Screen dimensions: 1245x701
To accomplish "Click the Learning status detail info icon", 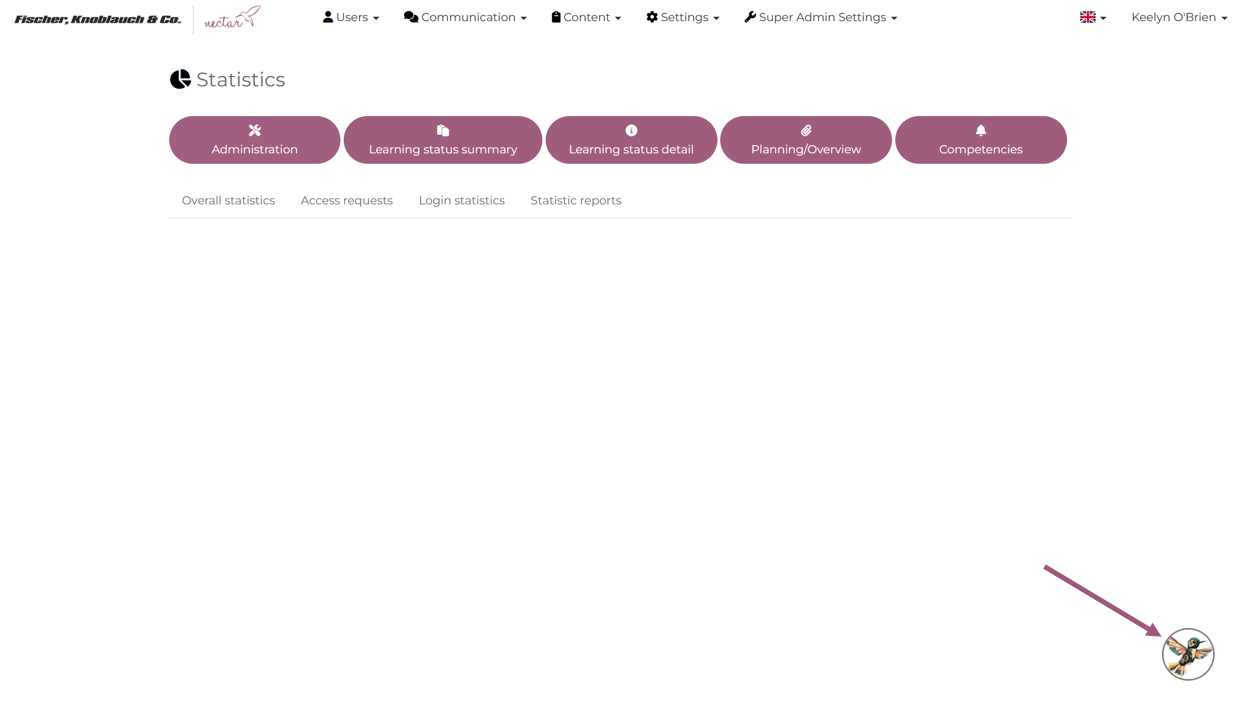I will (x=631, y=130).
